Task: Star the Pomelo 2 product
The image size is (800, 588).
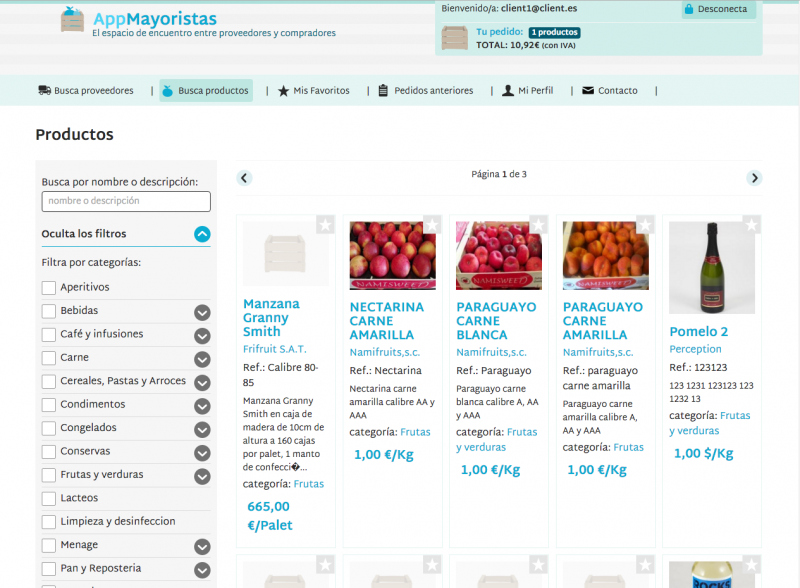Action: pos(752,225)
